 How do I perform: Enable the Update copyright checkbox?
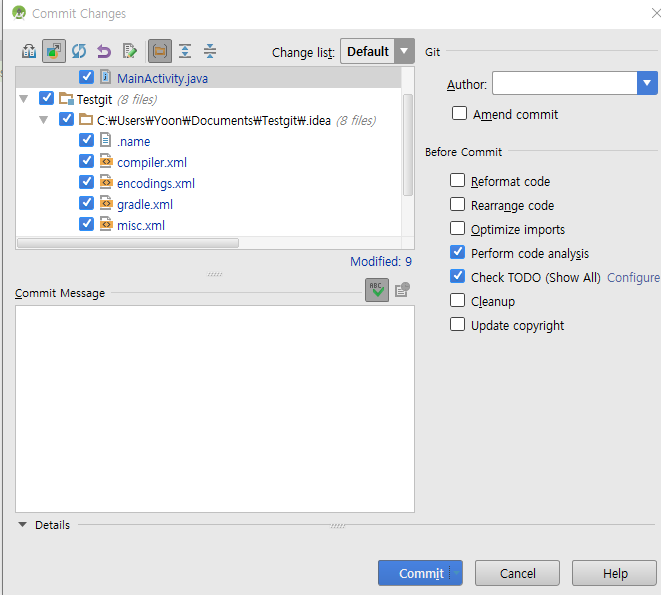click(x=457, y=325)
